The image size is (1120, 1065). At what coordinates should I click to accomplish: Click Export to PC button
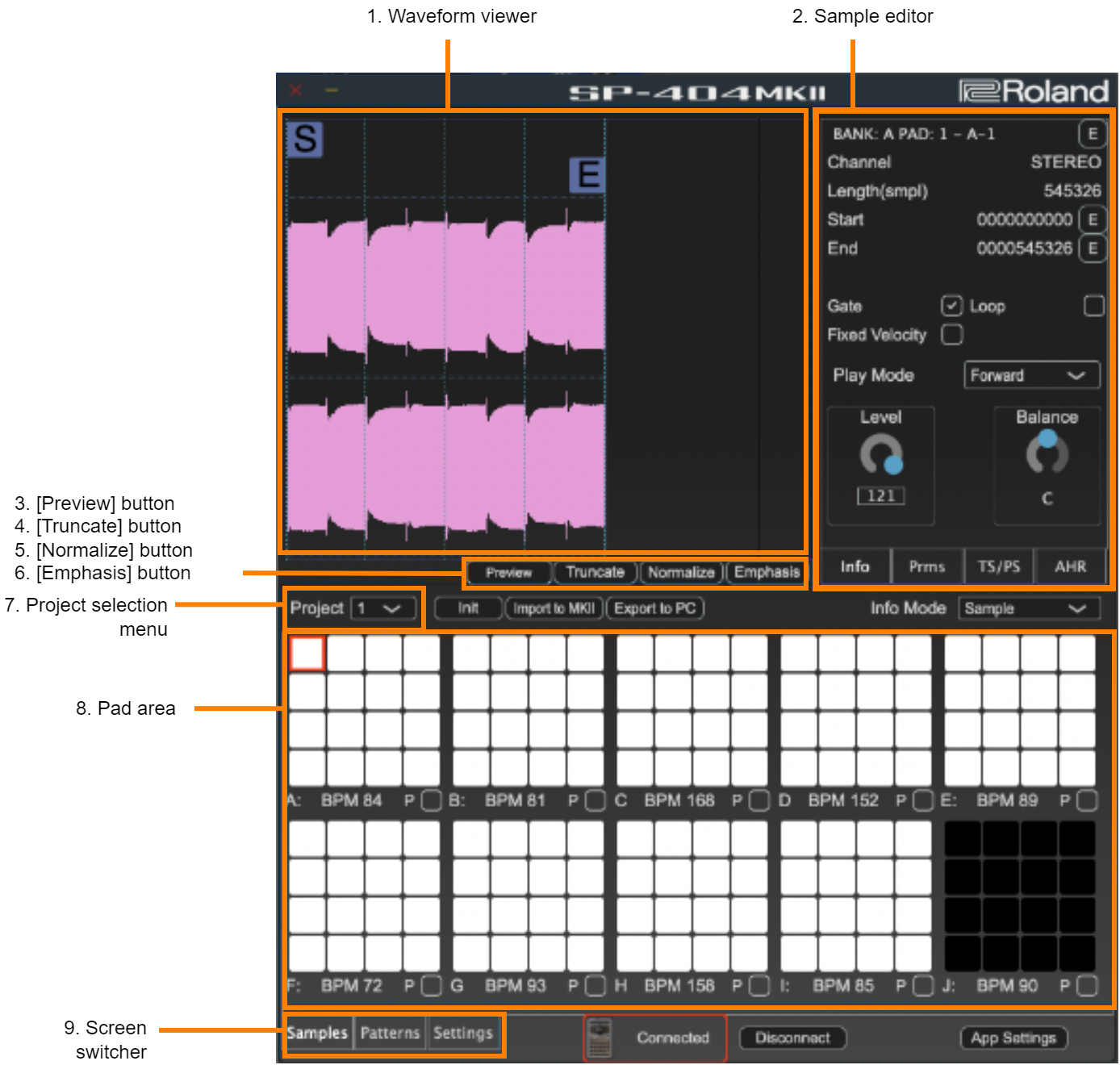654,608
